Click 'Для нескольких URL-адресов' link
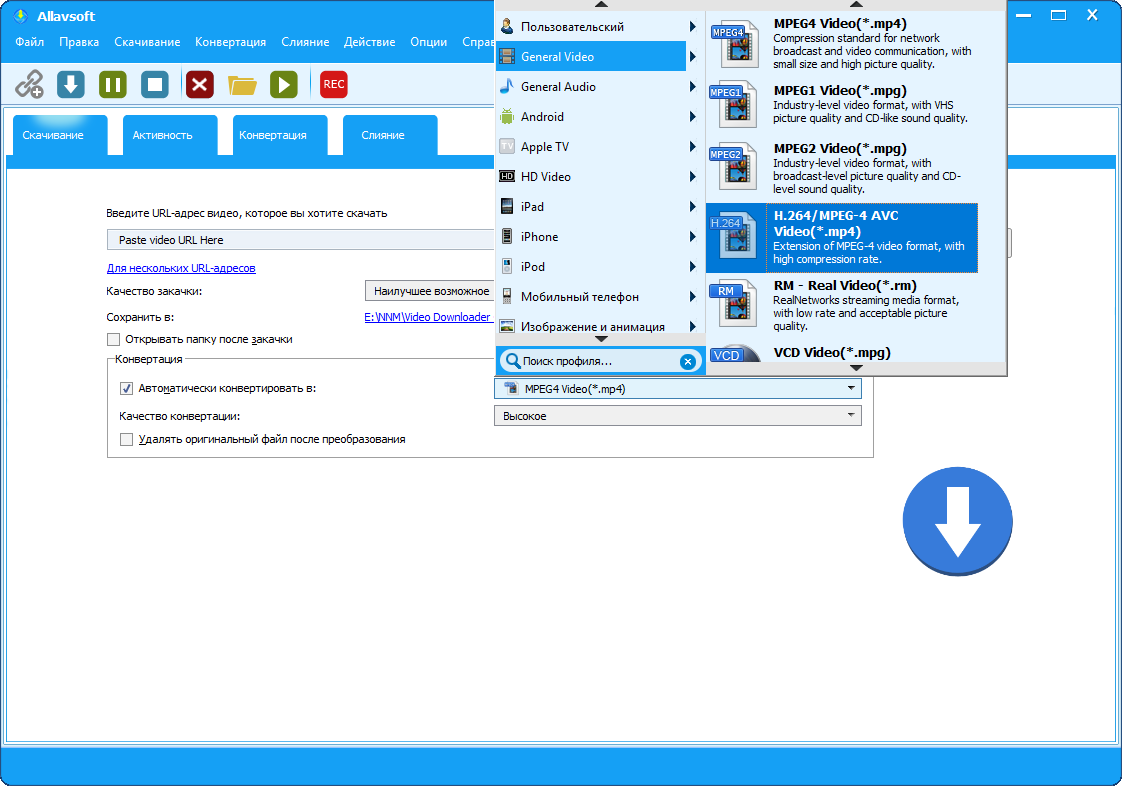Image resolution: width=1122 pixels, height=786 pixels. [x=181, y=268]
